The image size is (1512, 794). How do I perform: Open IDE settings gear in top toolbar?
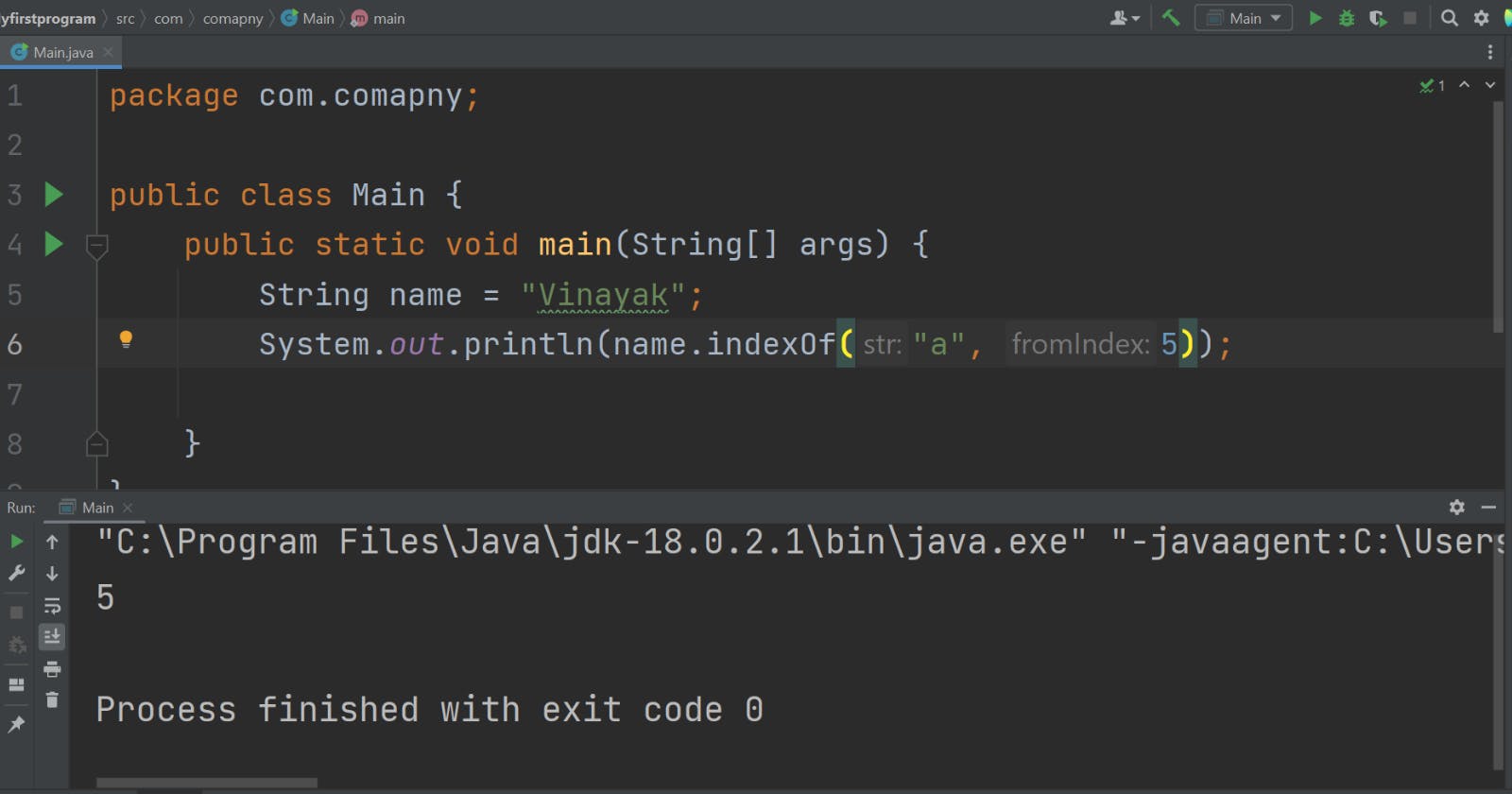[x=1481, y=18]
